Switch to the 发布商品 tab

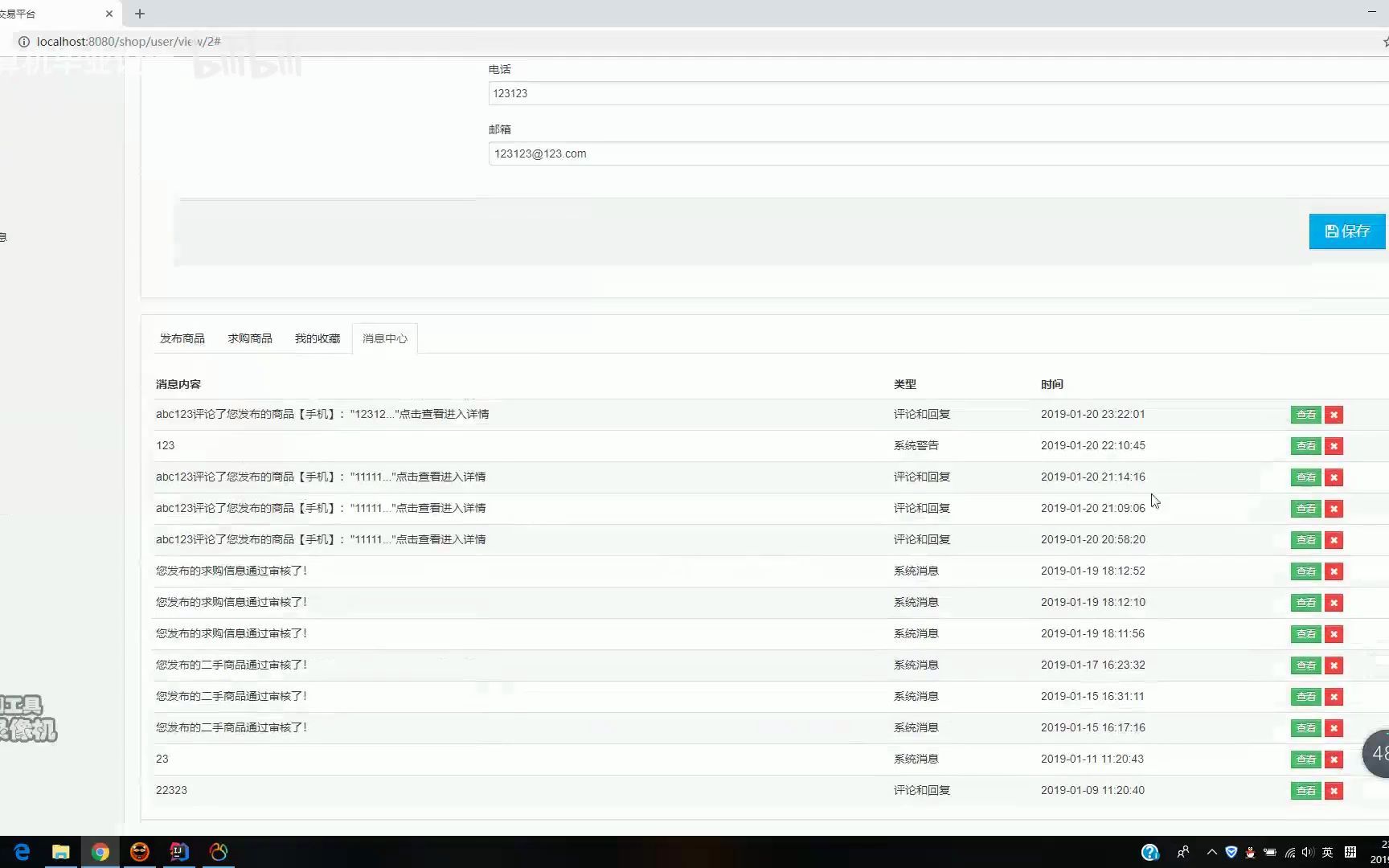[182, 338]
